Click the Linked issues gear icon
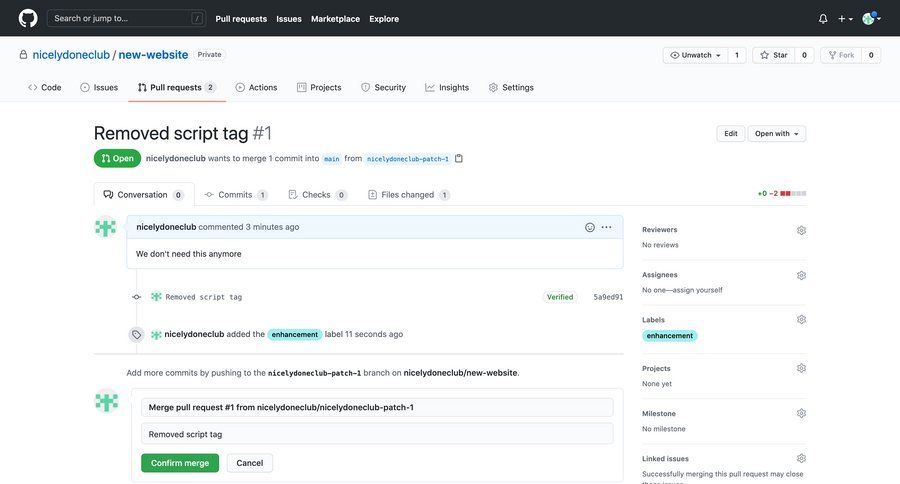The image size is (900, 484). (x=801, y=458)
